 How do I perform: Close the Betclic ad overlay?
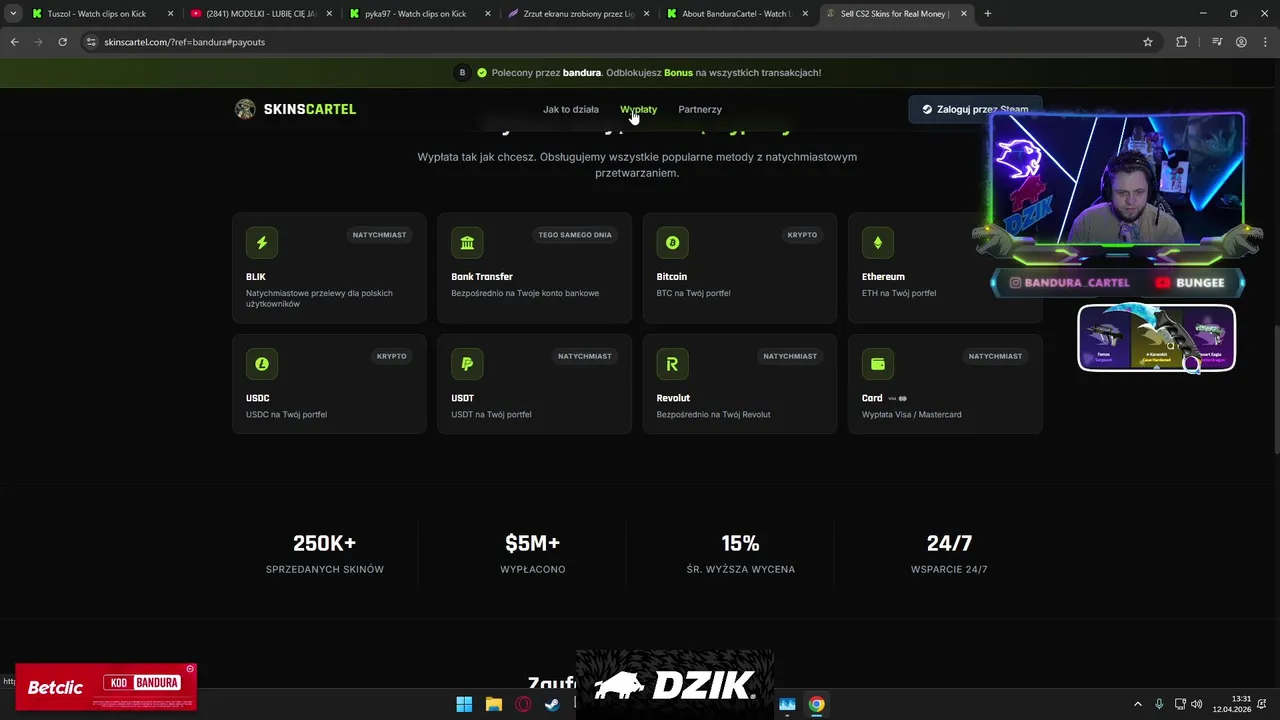coord(190,669)
